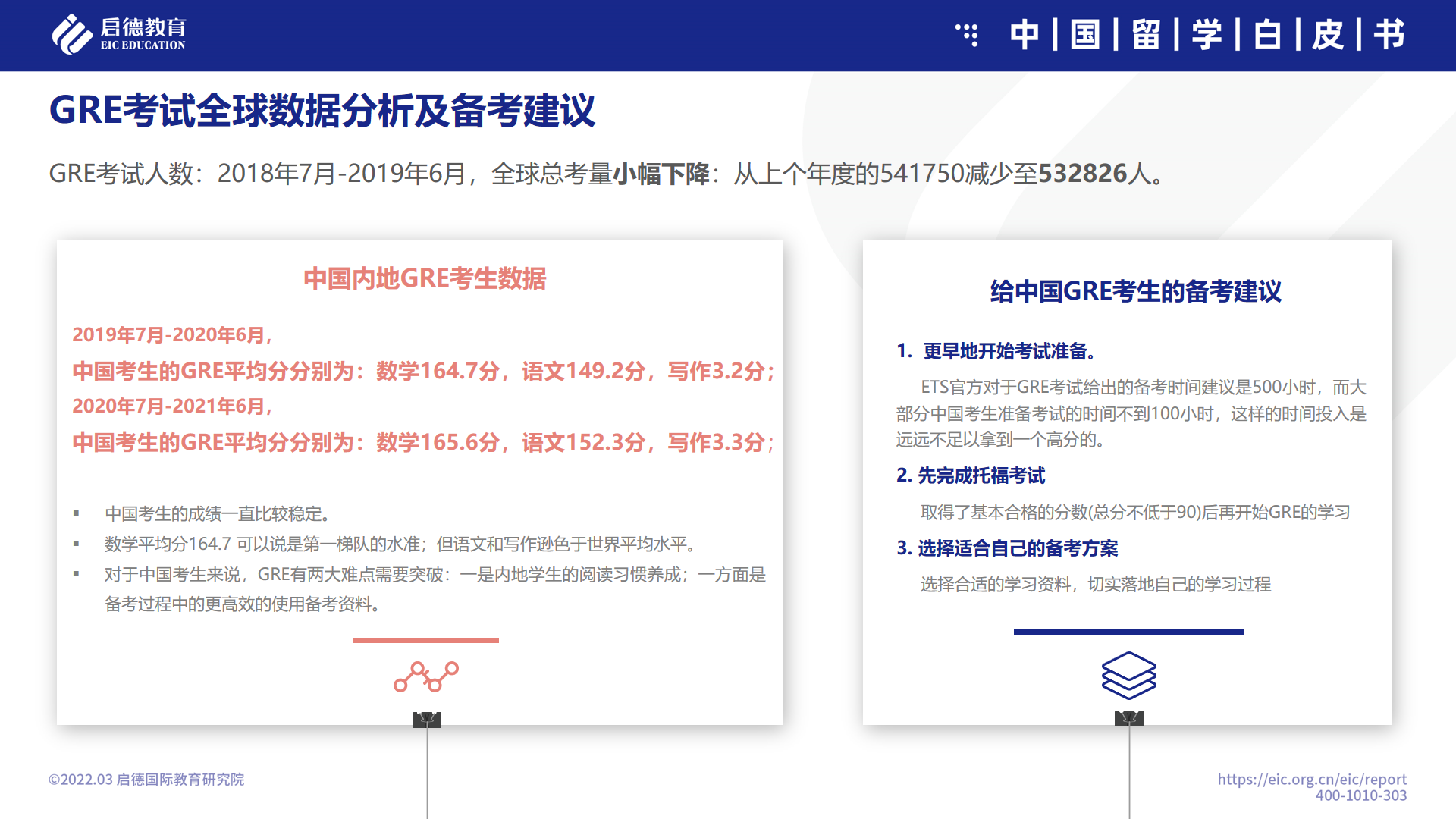Screen dimensions: 1456x819
Task: Click the date line 2019年7月-2020年6月
Action: tap(173, 334)
